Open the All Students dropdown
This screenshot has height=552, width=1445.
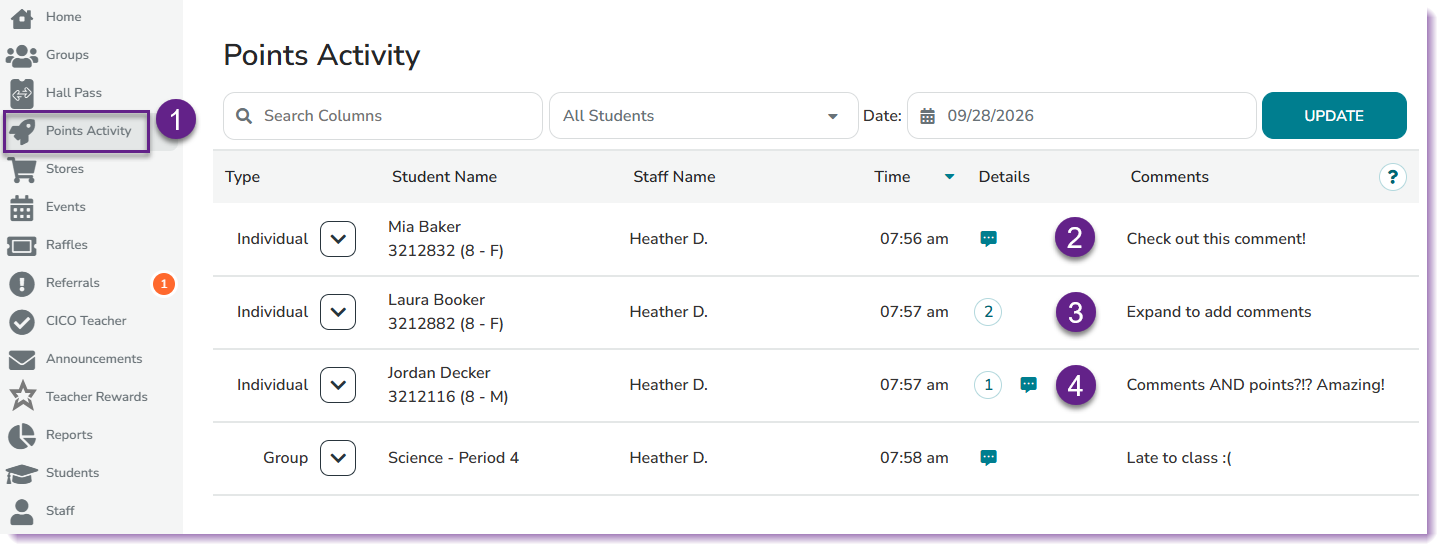point(703,116)
